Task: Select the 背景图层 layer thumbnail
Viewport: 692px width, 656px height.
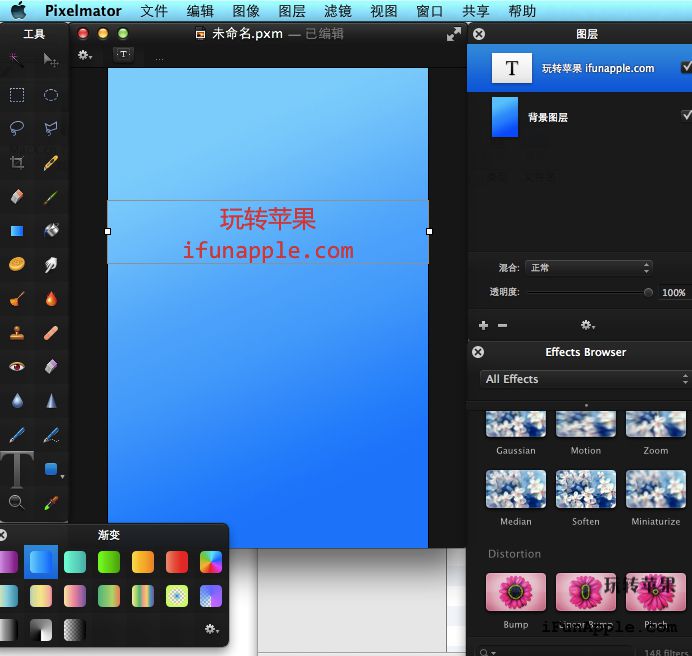Action: point(505,117)
